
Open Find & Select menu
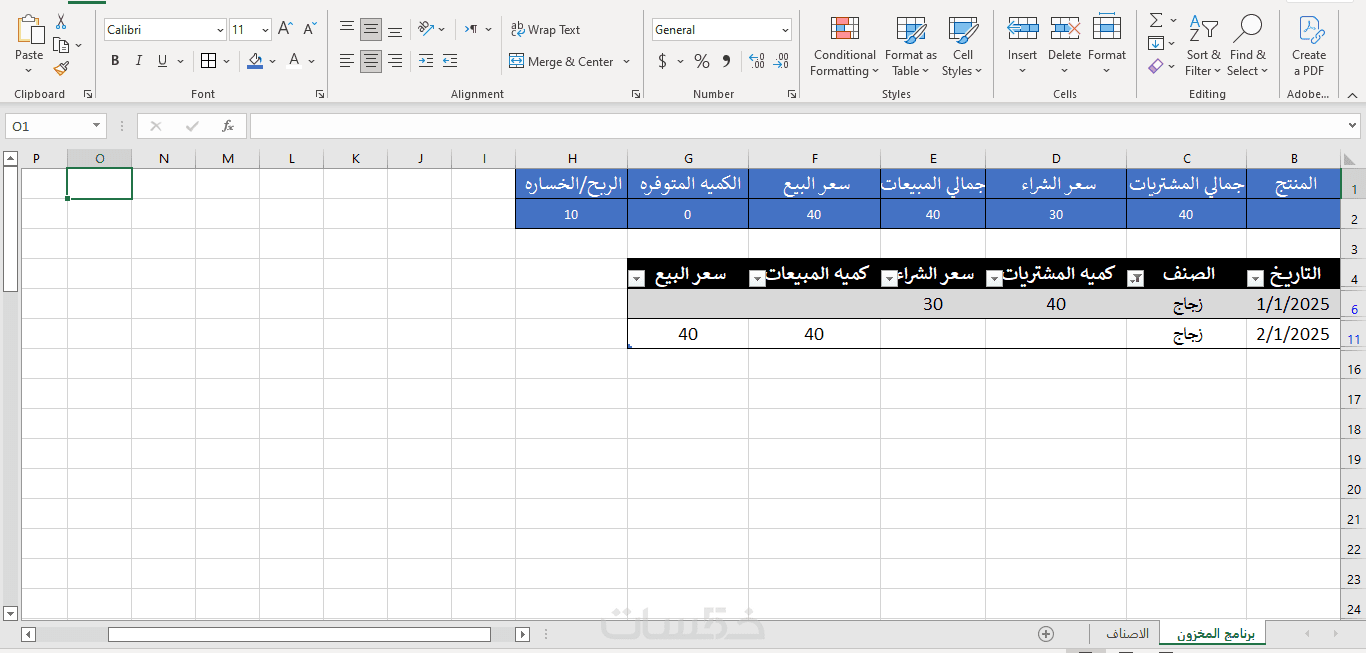[x=1248, y=46]
